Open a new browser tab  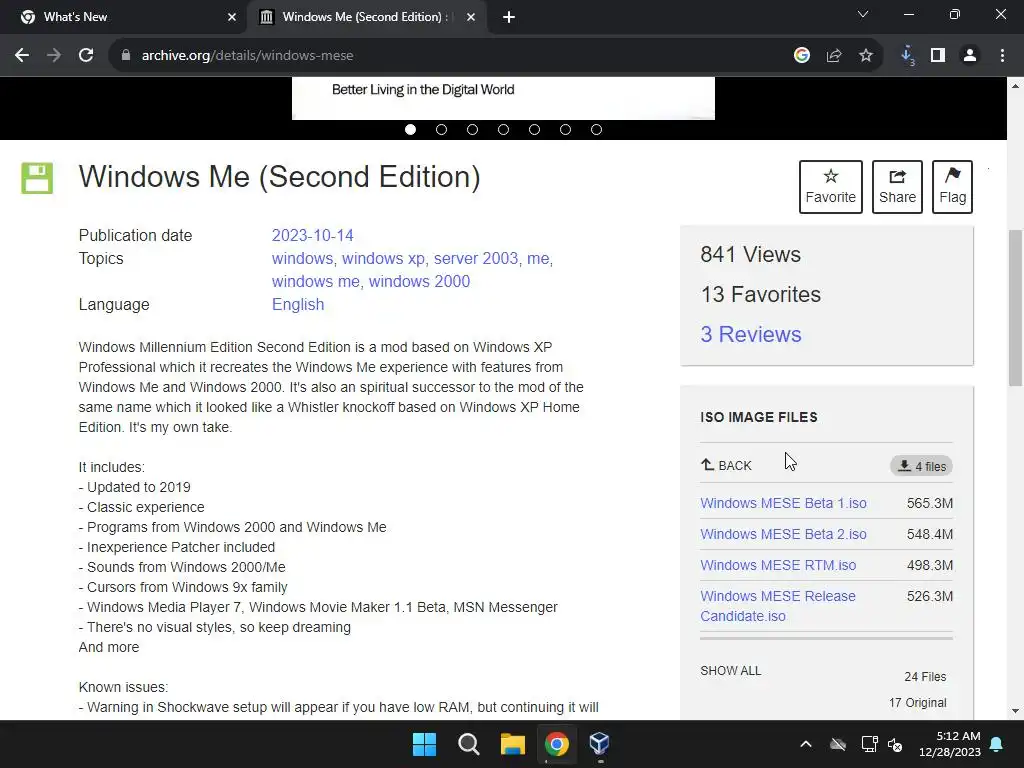click(509, 18)
